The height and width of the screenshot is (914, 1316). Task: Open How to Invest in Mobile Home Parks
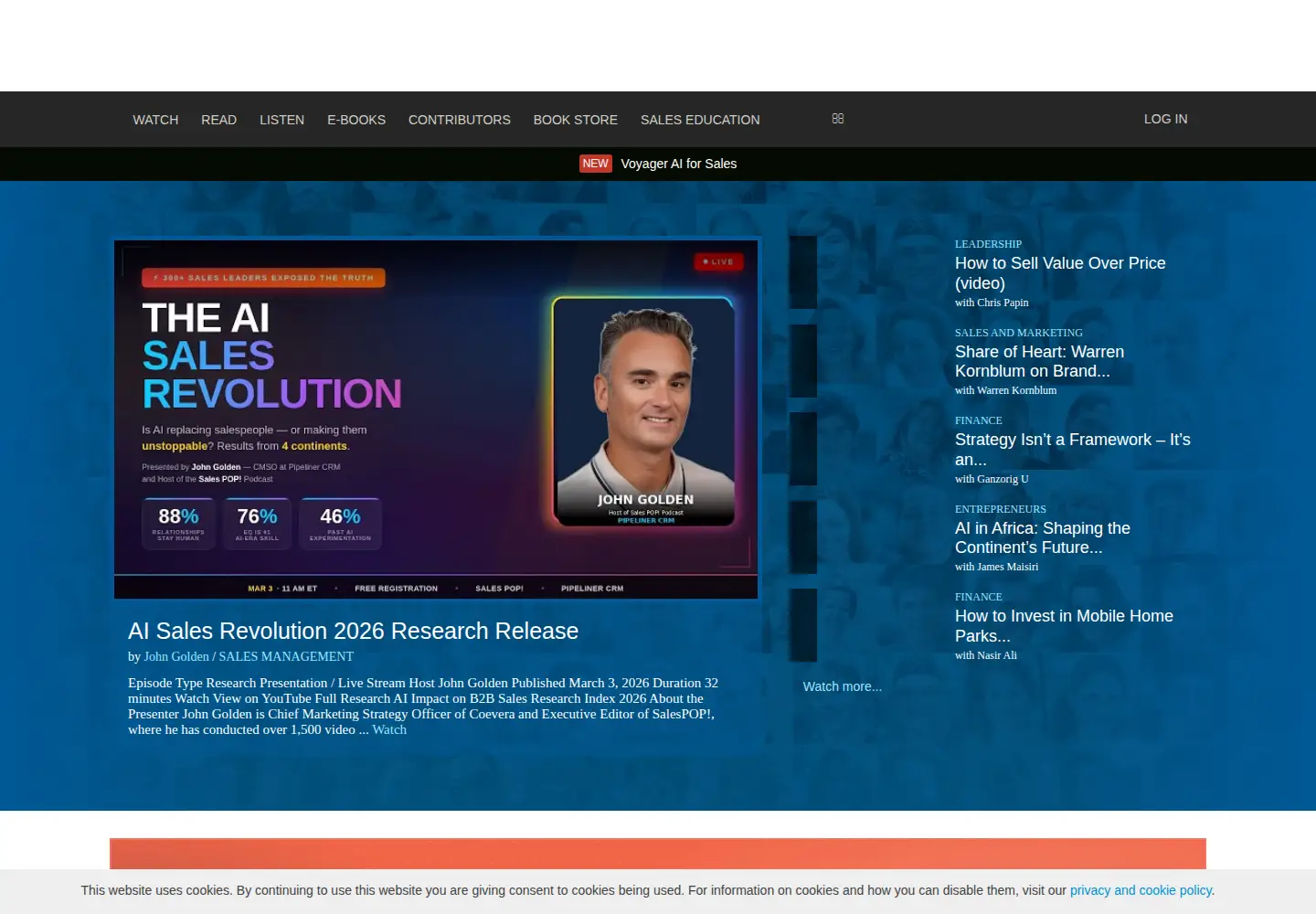(1064, 626)
